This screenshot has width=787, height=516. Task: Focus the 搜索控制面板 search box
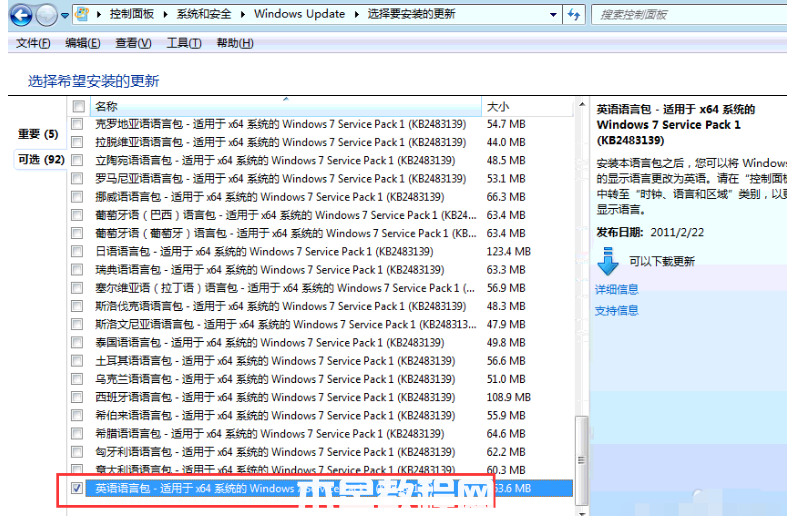pyautogui.click(x=689, y=15)
